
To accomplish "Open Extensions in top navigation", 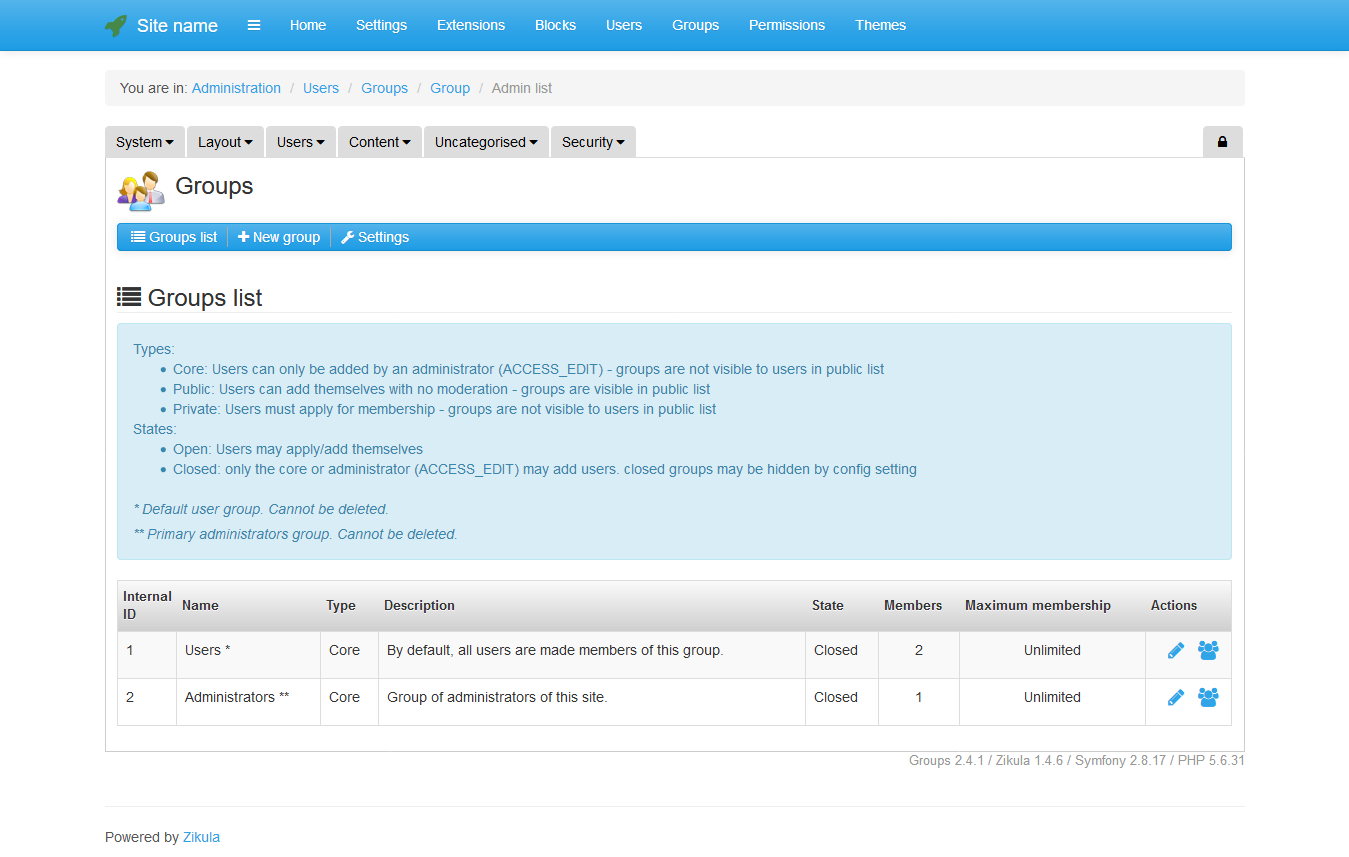I will [x=471, y=25].
